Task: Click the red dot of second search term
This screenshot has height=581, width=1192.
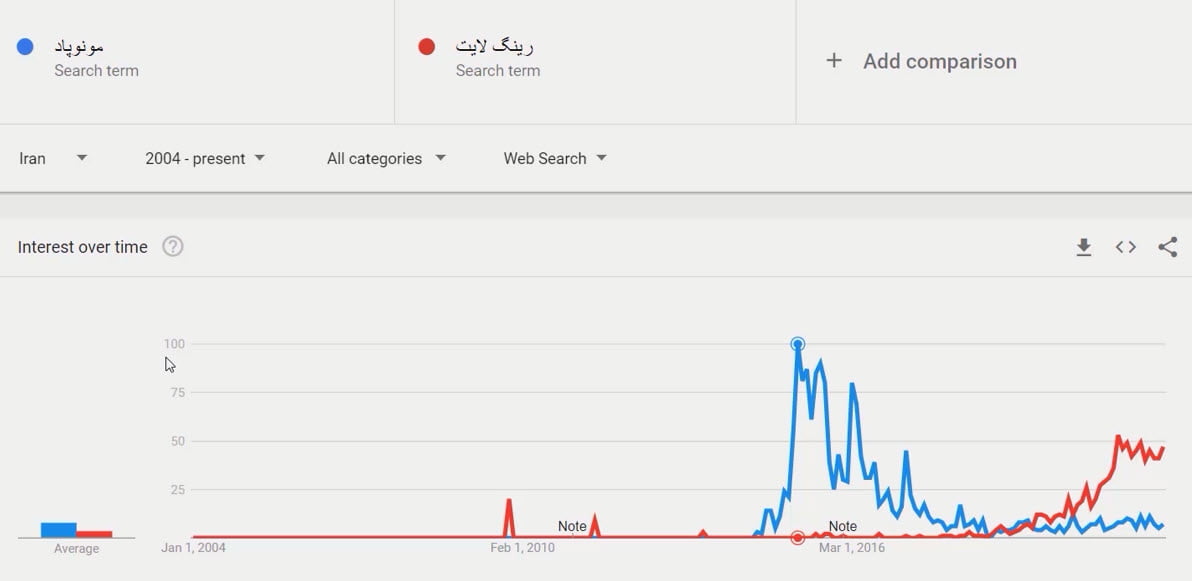Action: tap(427, 46)
